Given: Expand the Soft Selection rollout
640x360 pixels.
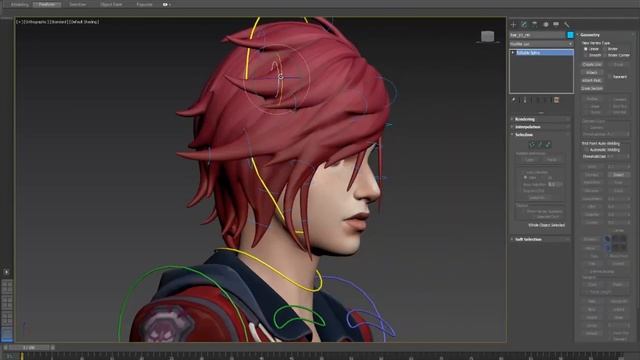Looking at the screenshot, I should click(541, 240).
